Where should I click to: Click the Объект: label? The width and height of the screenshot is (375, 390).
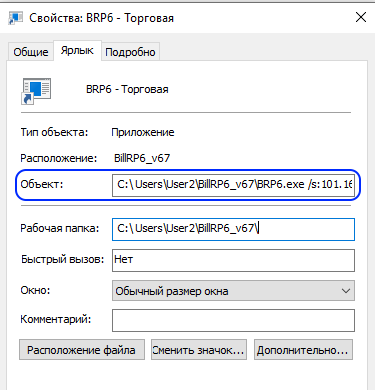(x=42, y=184)
